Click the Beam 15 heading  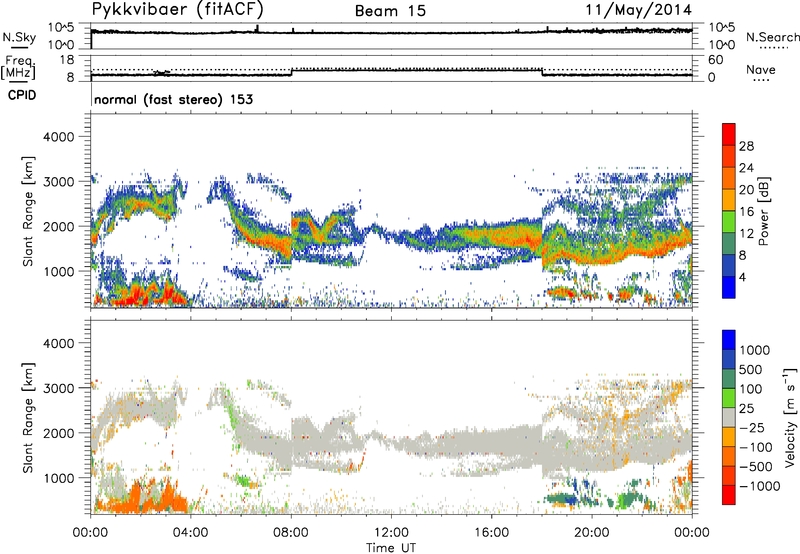[x=390, y=11]
